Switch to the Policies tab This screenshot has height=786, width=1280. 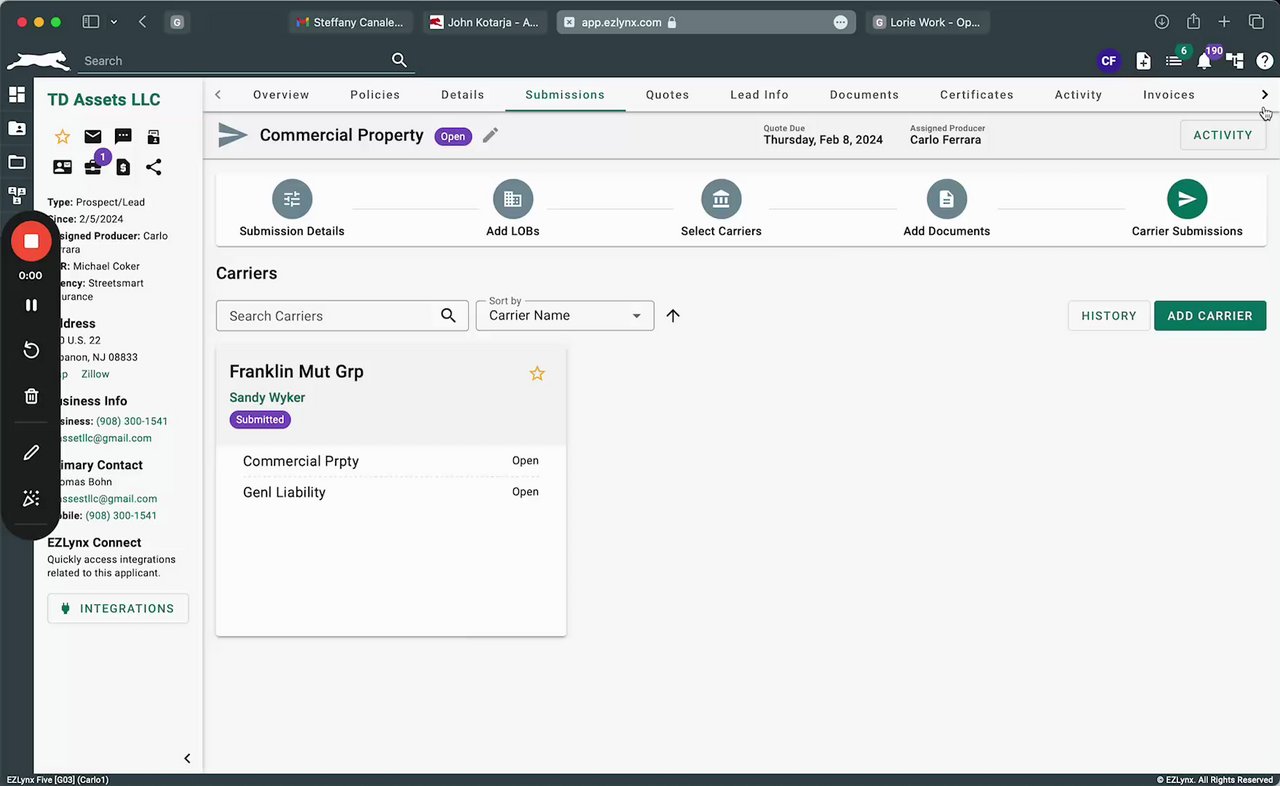click(x=375, y=95)
